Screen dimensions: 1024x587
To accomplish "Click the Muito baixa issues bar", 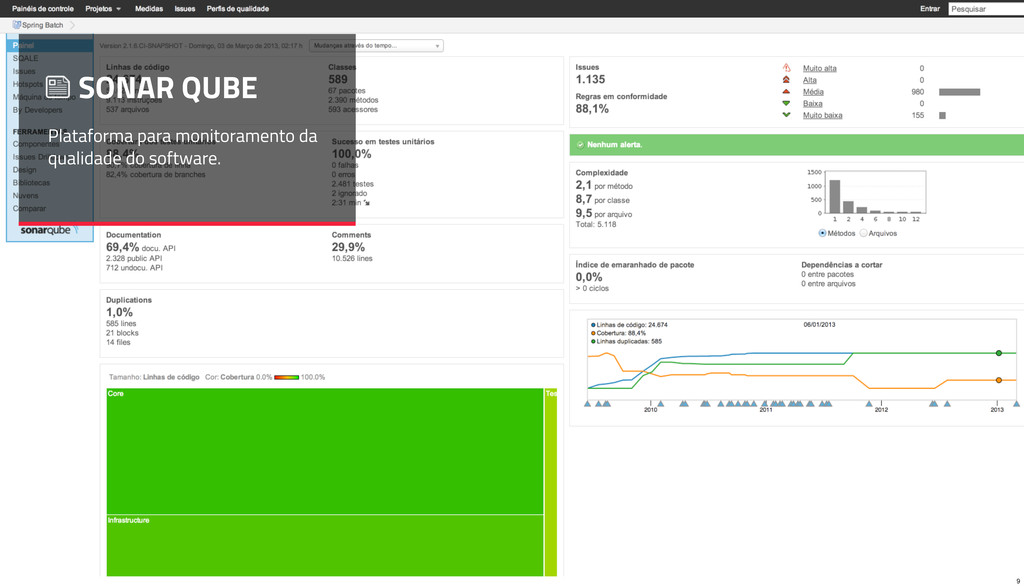I will 942,115.
